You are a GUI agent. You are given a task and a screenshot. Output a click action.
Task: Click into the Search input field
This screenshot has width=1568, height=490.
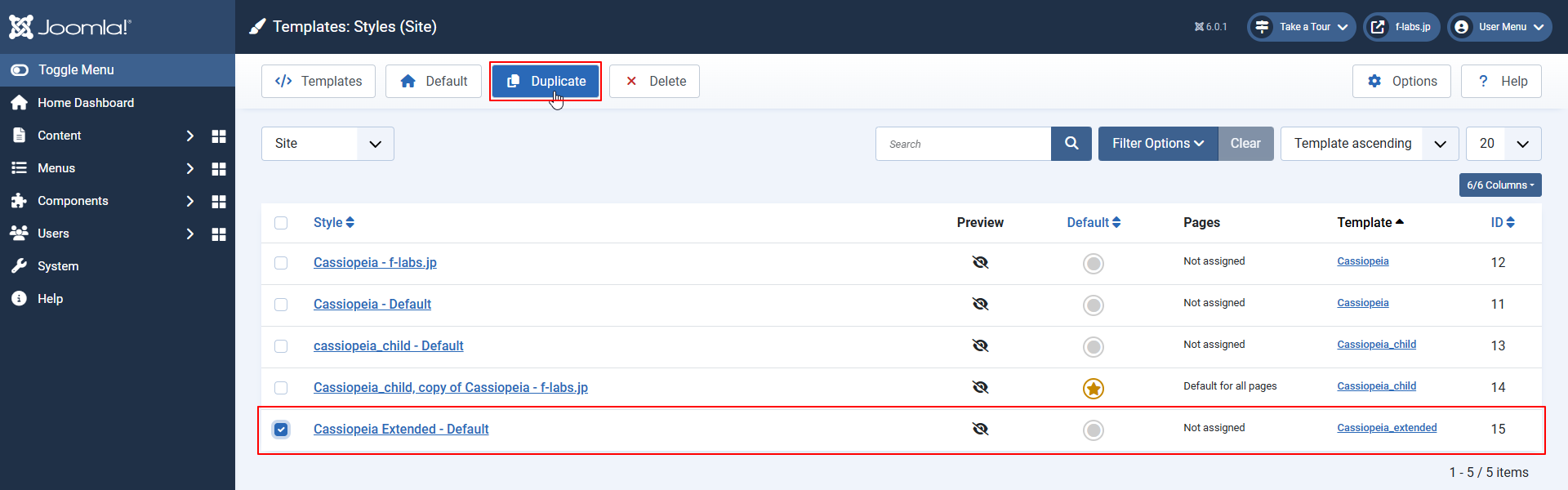(x=964, y=144)
